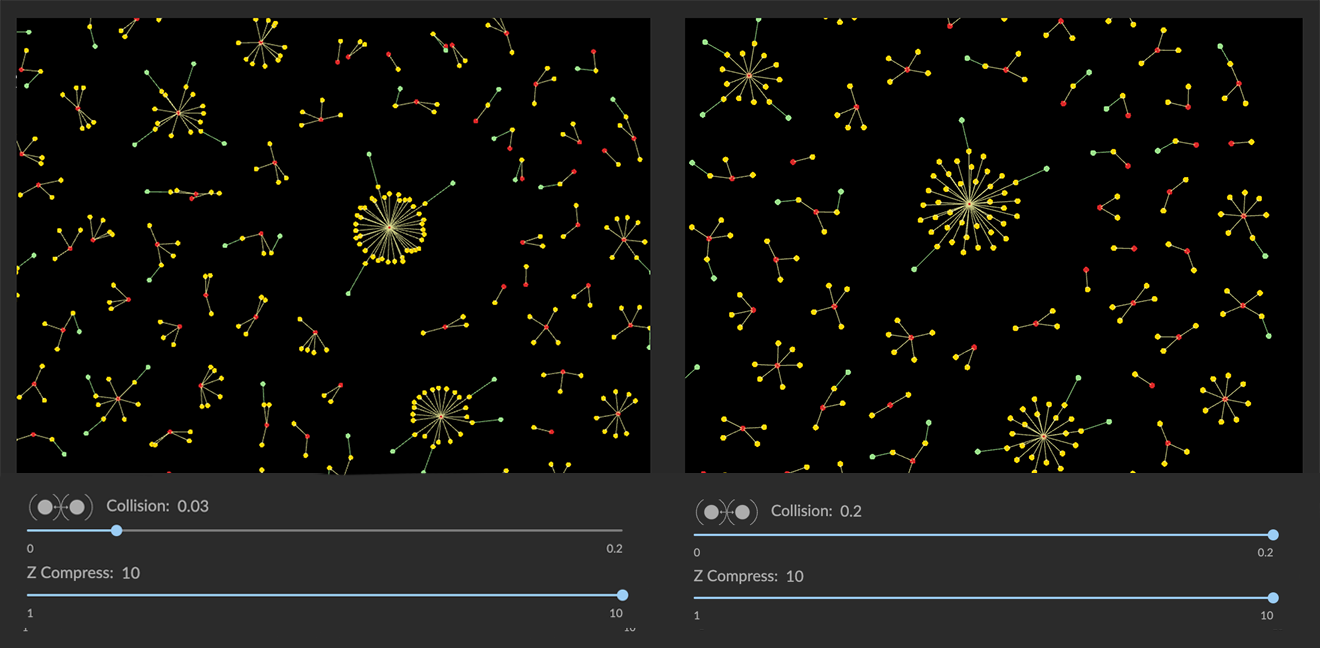This screenshot has width=1320, height=648.
Task: Click right panel Z Compress slider handle
Action: click(1273, 598)
